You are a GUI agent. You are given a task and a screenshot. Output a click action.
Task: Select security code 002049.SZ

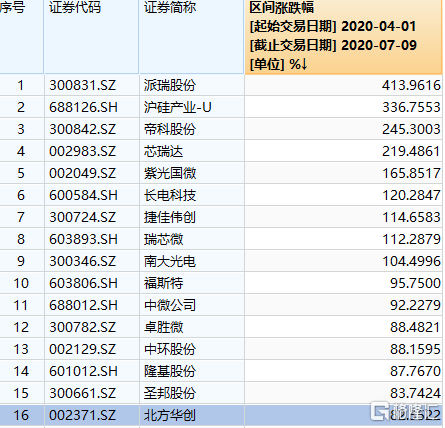(83, 173)
